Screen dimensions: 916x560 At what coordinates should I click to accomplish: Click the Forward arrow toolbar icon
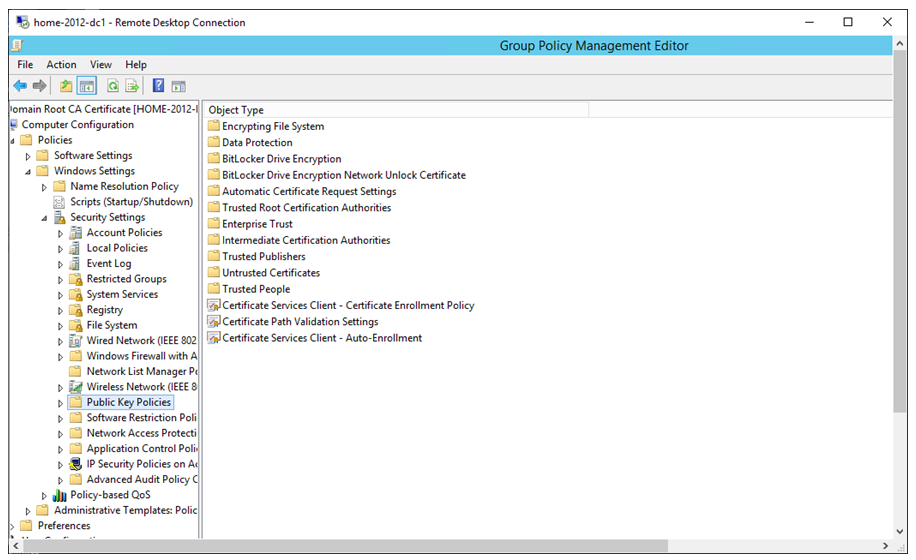point(39,86)
